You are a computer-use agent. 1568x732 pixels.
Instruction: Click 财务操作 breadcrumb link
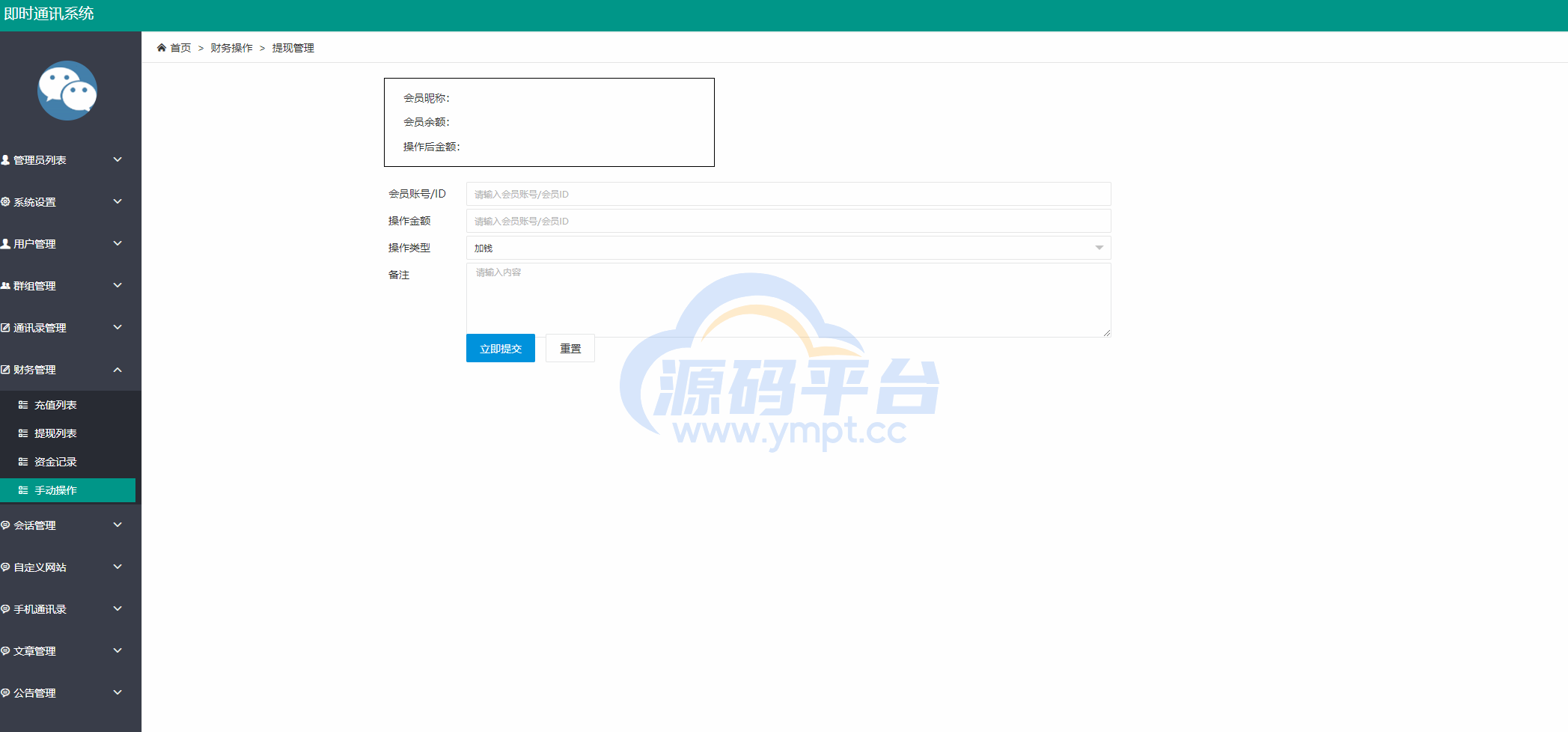click(231, 48)
